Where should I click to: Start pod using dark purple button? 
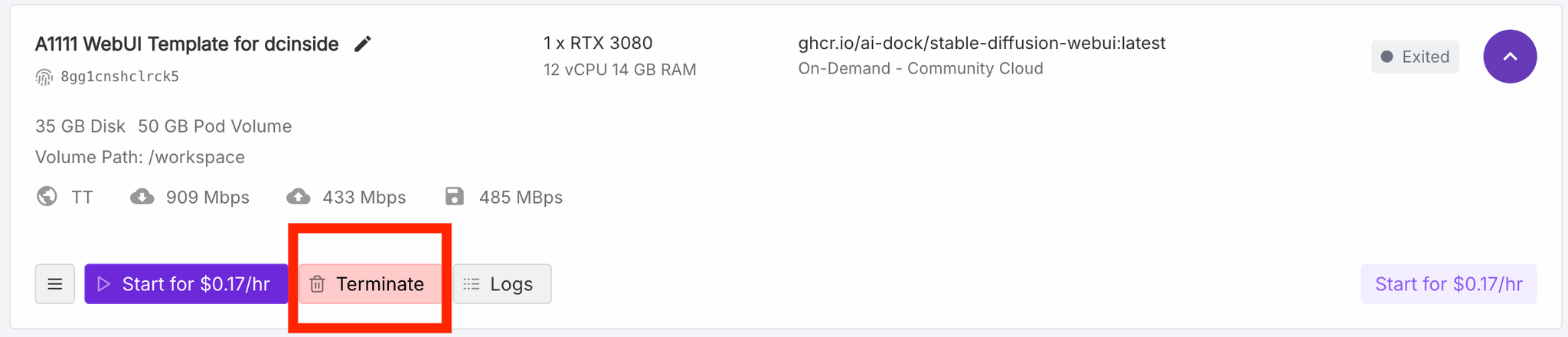pos(186,284)
